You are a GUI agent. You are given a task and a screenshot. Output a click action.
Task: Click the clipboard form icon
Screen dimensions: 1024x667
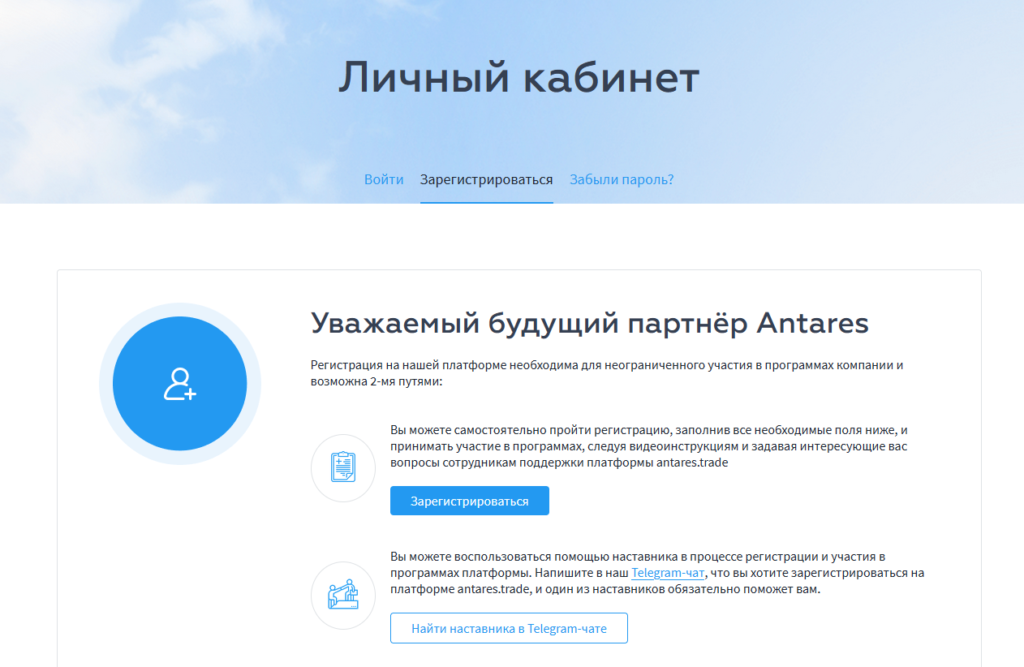(343, 468)
